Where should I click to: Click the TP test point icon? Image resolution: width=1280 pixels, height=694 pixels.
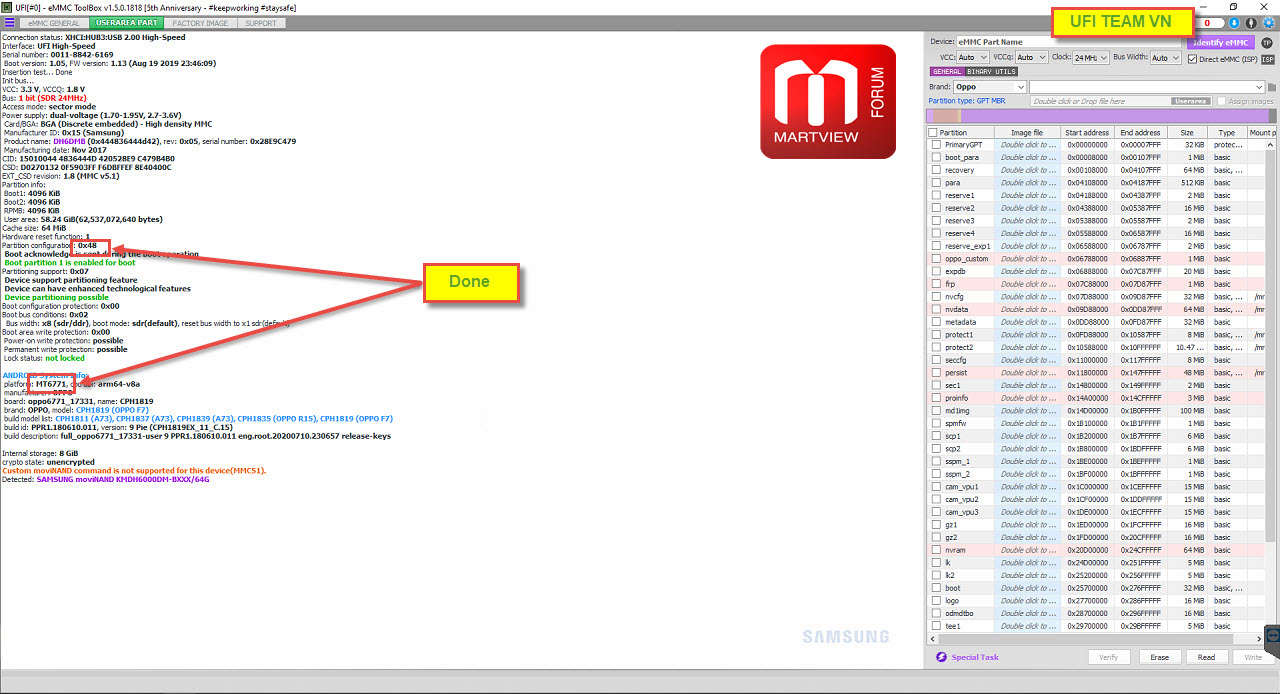[x=1266, y=42]
